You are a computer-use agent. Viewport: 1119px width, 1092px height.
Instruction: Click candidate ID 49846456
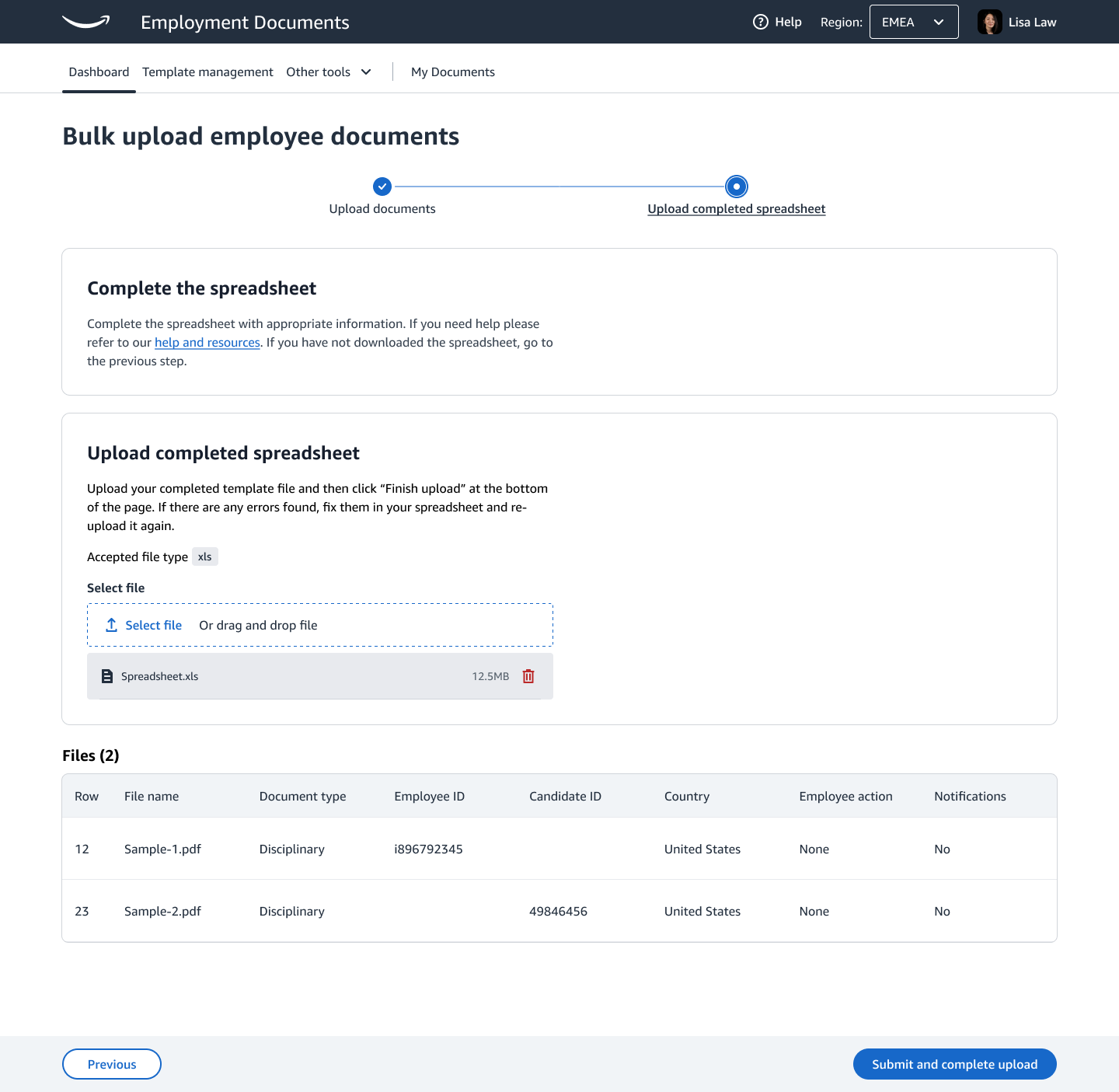pyautogui.click(x=558, y=911)
